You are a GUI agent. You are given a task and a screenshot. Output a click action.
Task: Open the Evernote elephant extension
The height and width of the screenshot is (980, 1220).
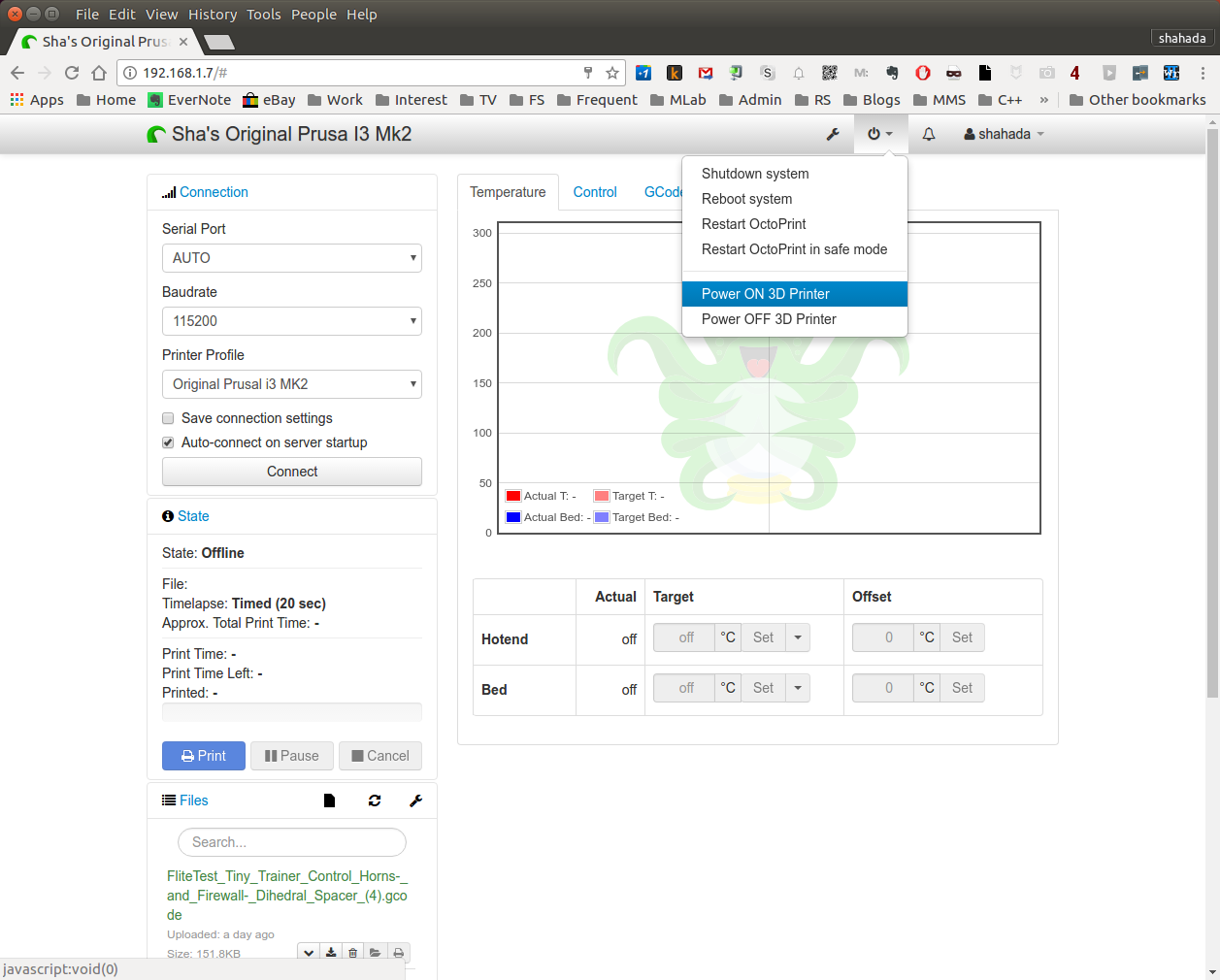(892, 73)
